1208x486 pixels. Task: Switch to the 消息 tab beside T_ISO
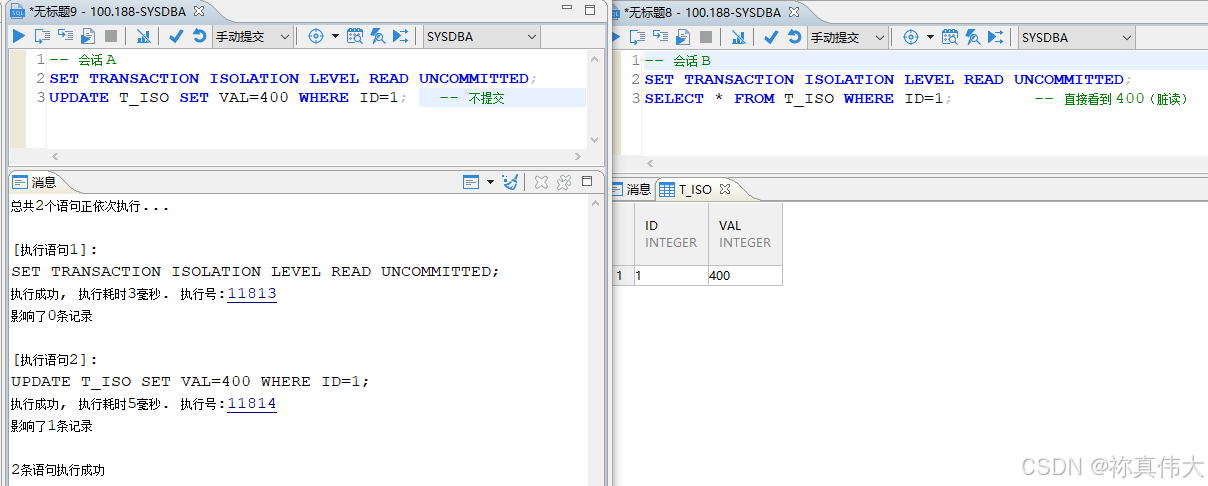pyautogui.click(x=631, y=189)
